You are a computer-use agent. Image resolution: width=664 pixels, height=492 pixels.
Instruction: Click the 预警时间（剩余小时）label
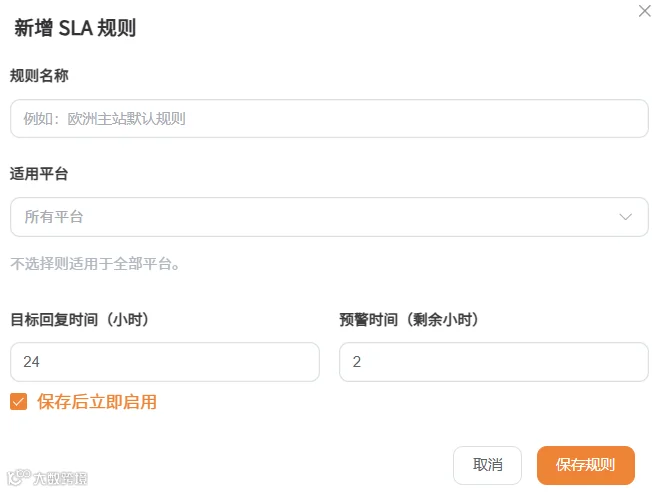click(x=409, y=319)
